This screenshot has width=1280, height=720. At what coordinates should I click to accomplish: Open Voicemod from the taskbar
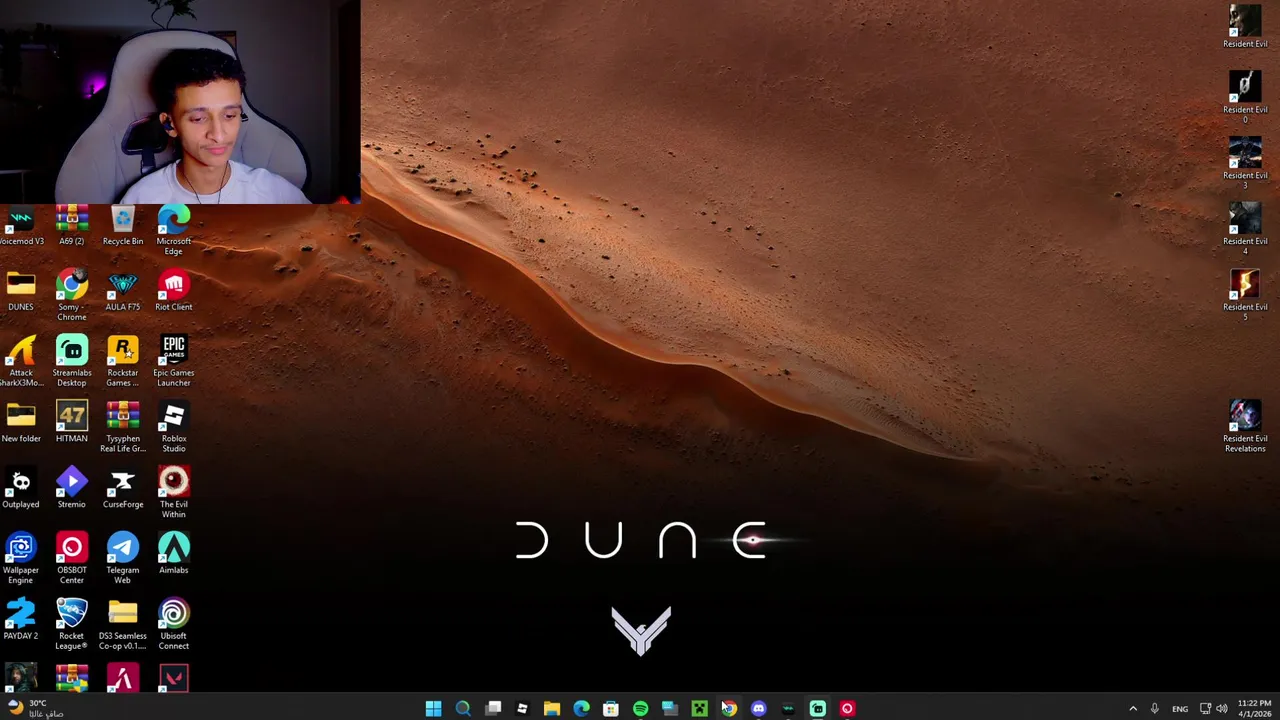(x=788, y=709)
